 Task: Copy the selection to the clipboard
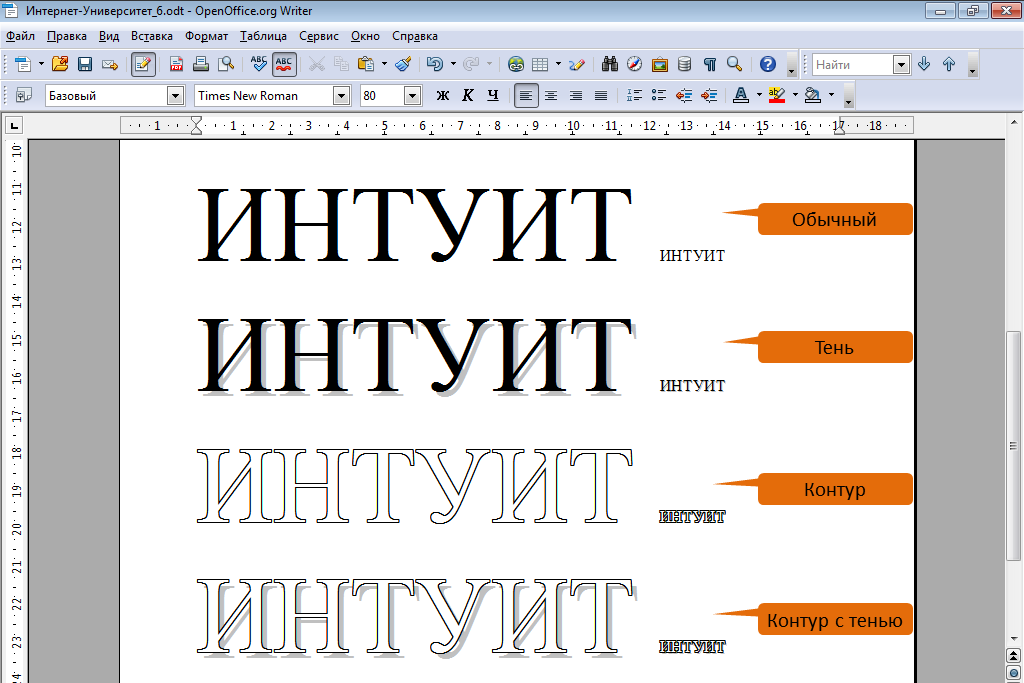tap(342, 64)
